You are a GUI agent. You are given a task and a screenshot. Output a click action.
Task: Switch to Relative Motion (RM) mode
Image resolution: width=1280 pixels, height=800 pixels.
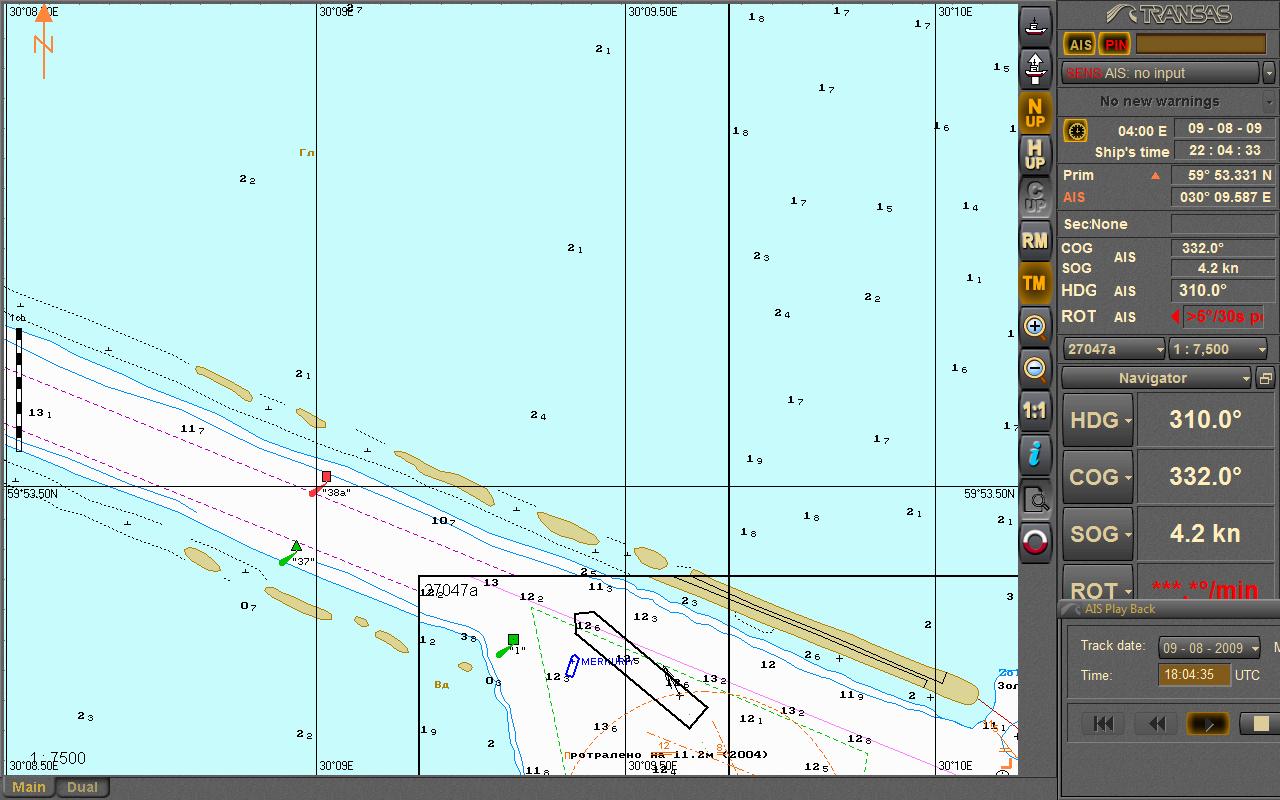click(x=1035, y=240)
